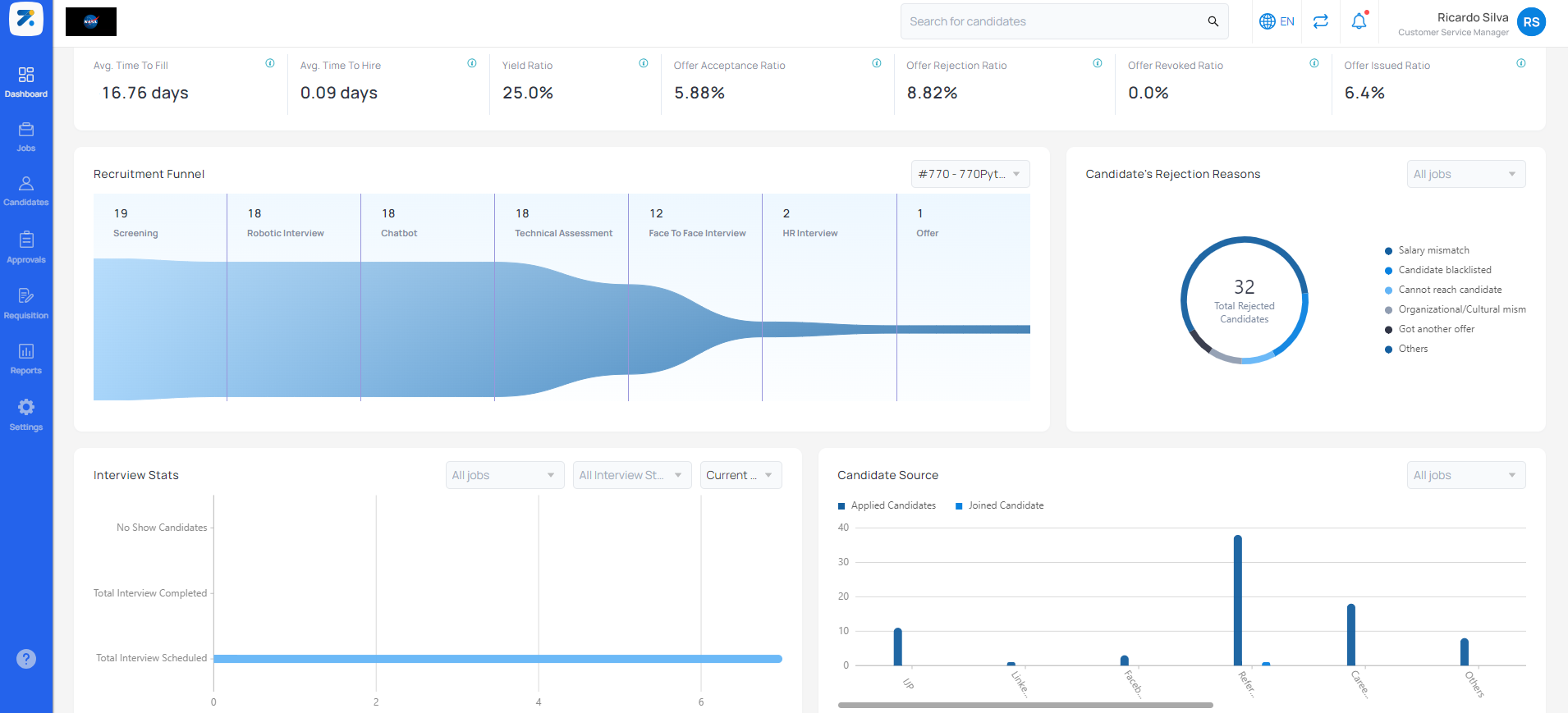Open the RS user avatar

click(1531, 22)
